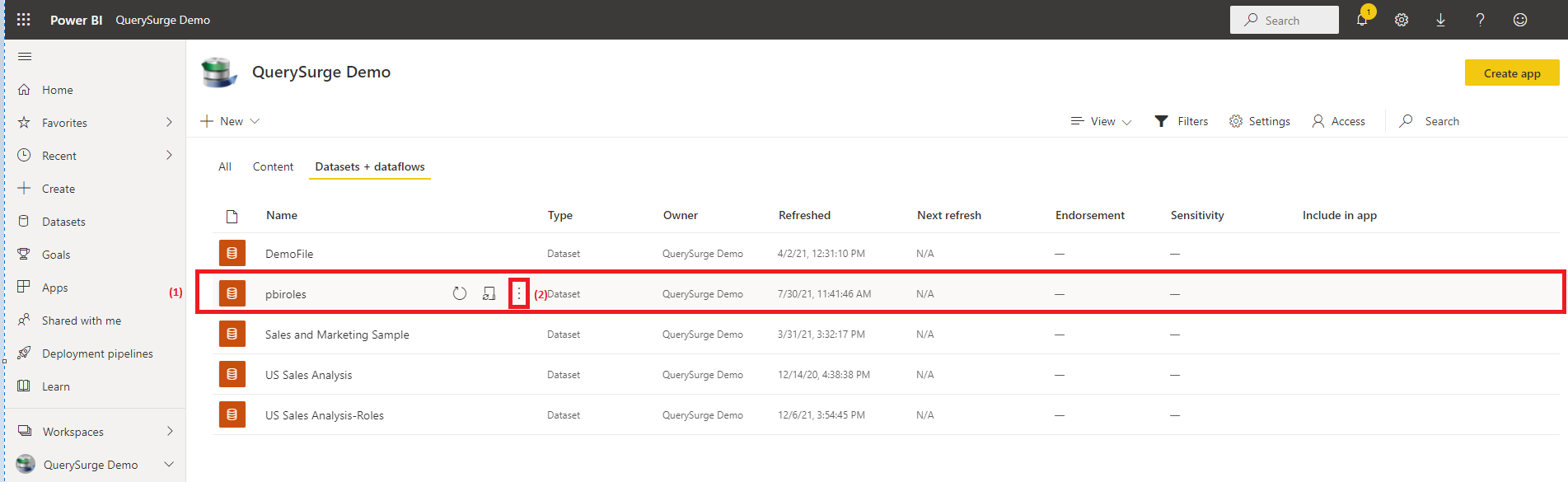Click the file type column header icon
Viewport: 1568px width, 482px height.
(x=232, y=216)
